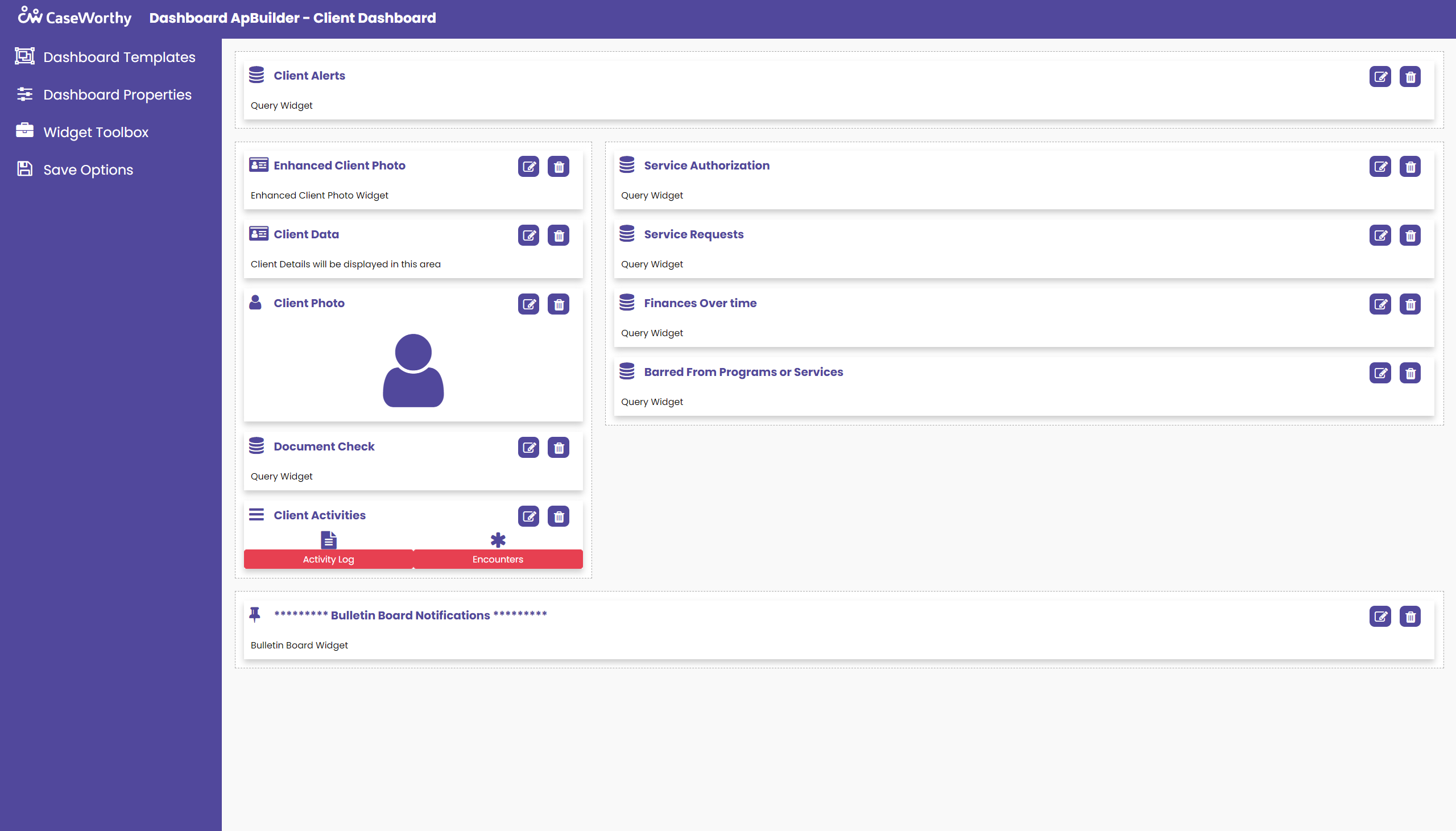Click the Encounters button
The width and height of the screenshot is (1456, 831).
[498, 559]
